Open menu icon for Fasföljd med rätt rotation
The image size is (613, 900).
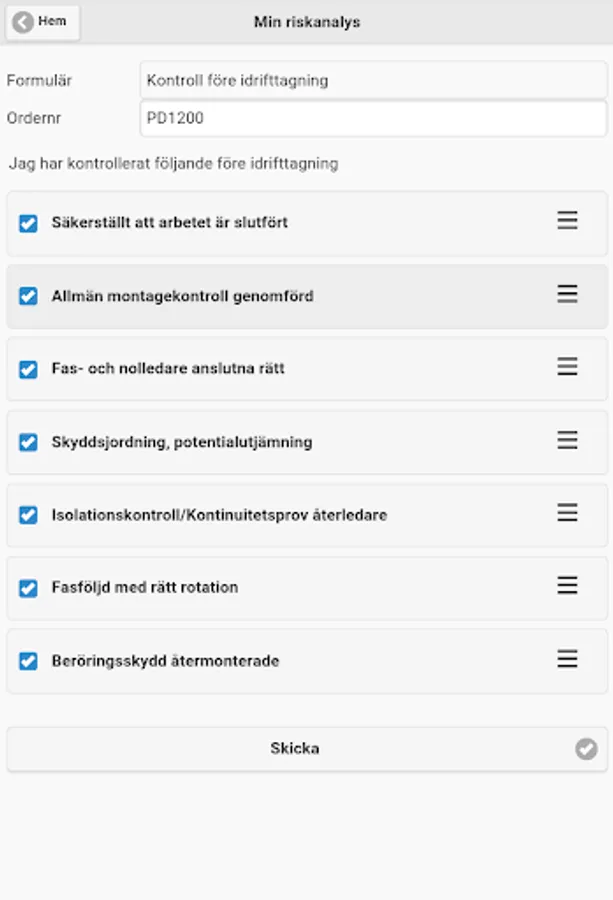[567, 586]
